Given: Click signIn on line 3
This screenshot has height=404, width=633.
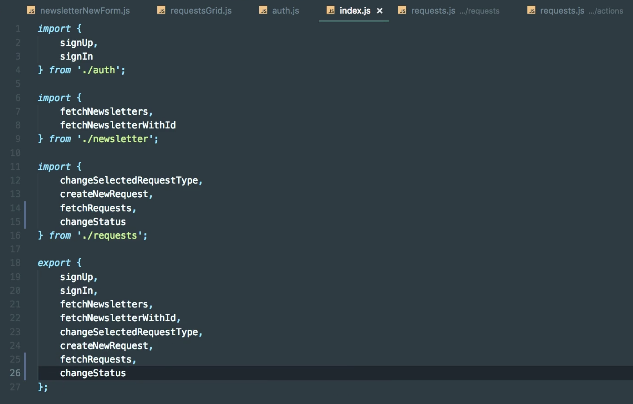Looking at the screenshot, I should [77, 57].
